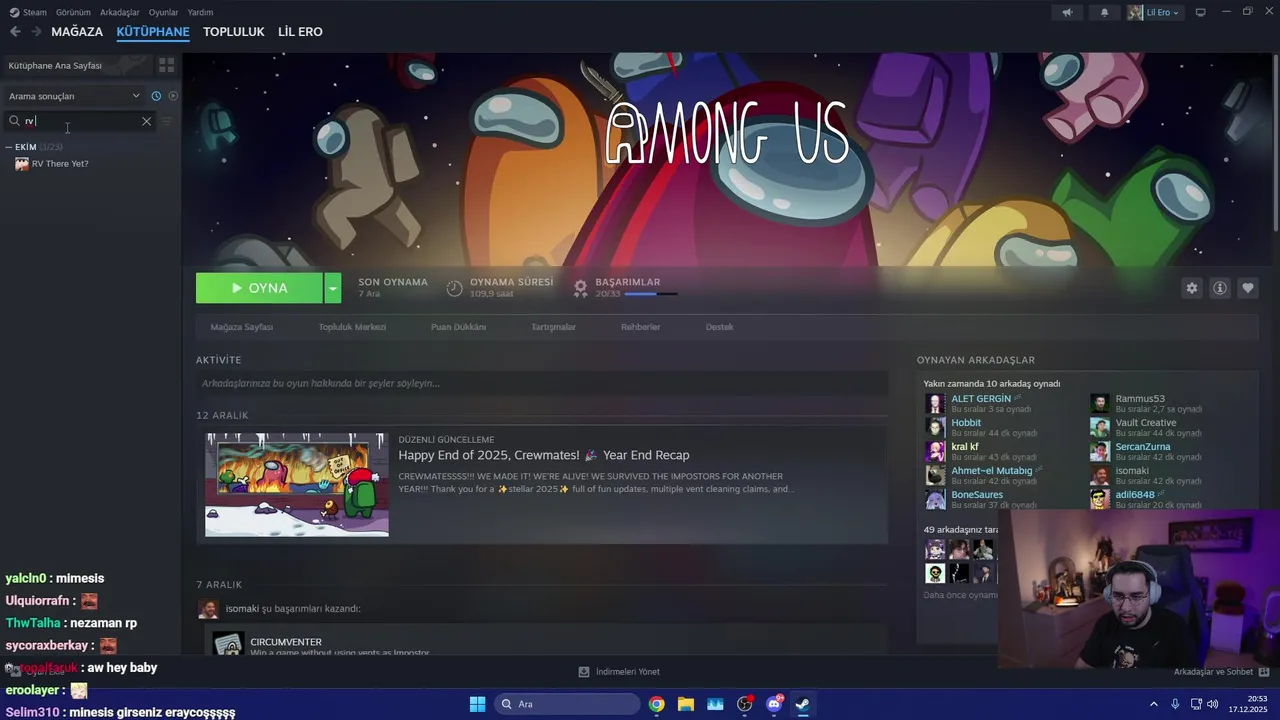Select RV There Yet? in library list
1280x720 pixels.
(x=60, y=164)
